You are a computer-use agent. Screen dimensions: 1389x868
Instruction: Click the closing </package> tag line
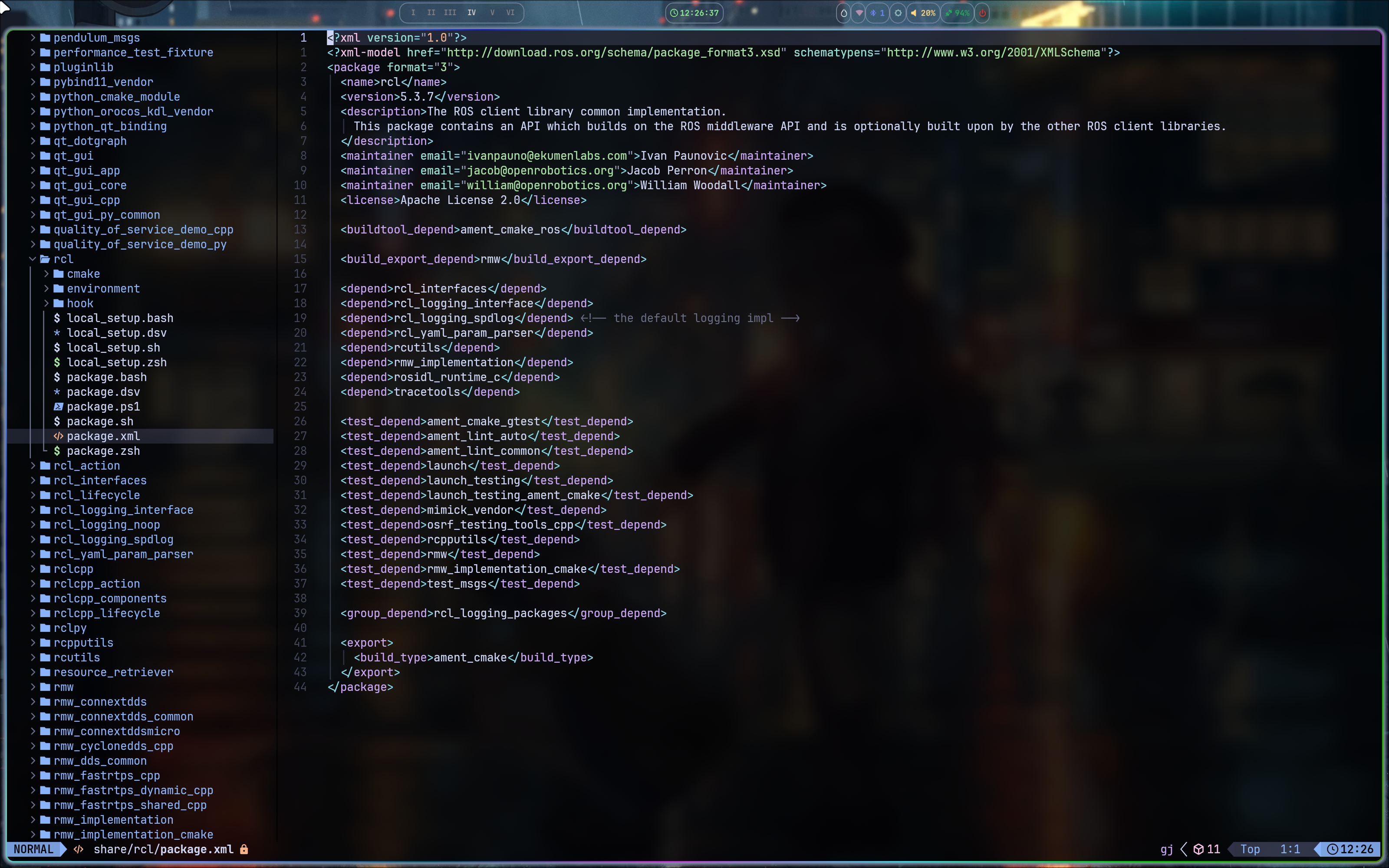coord(360,687)
